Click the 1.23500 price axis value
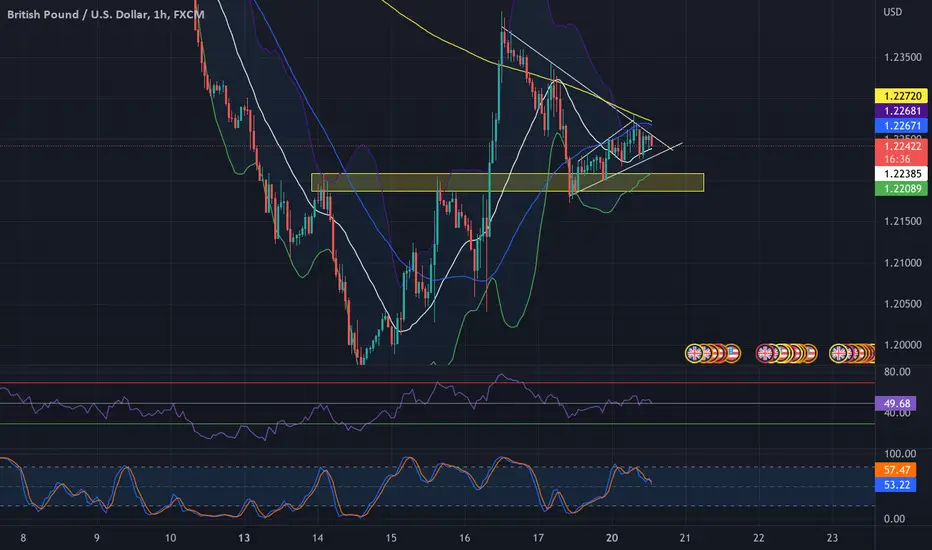This screenshot has height=550, width=932. [x=902, y=58]
